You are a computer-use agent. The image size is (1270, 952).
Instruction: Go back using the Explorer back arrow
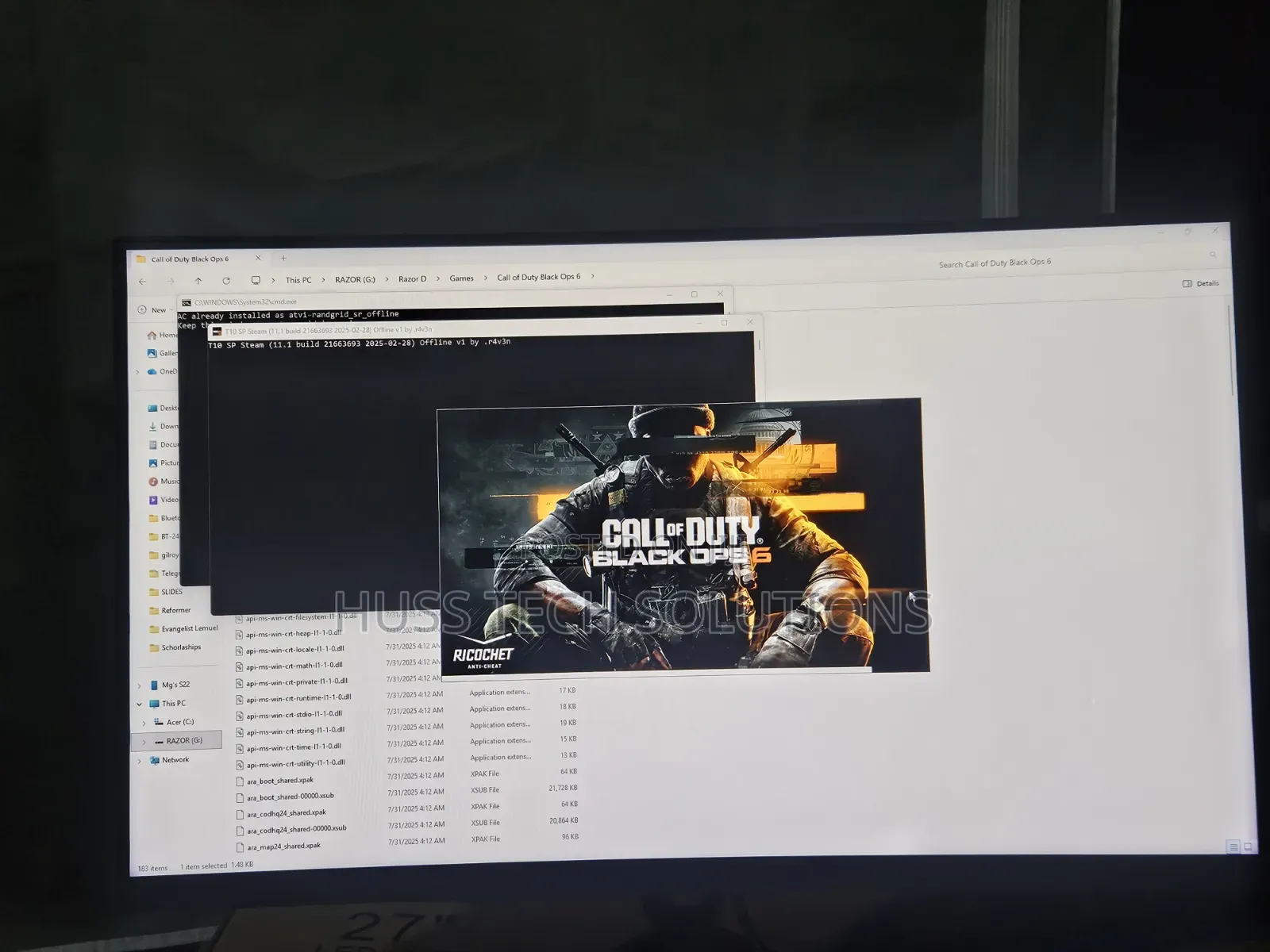(143, 282)
